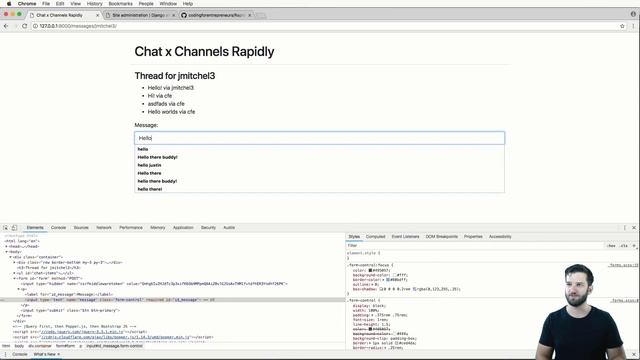Click the color #495057 swatch in .form-control:focus

coord(370,270)
